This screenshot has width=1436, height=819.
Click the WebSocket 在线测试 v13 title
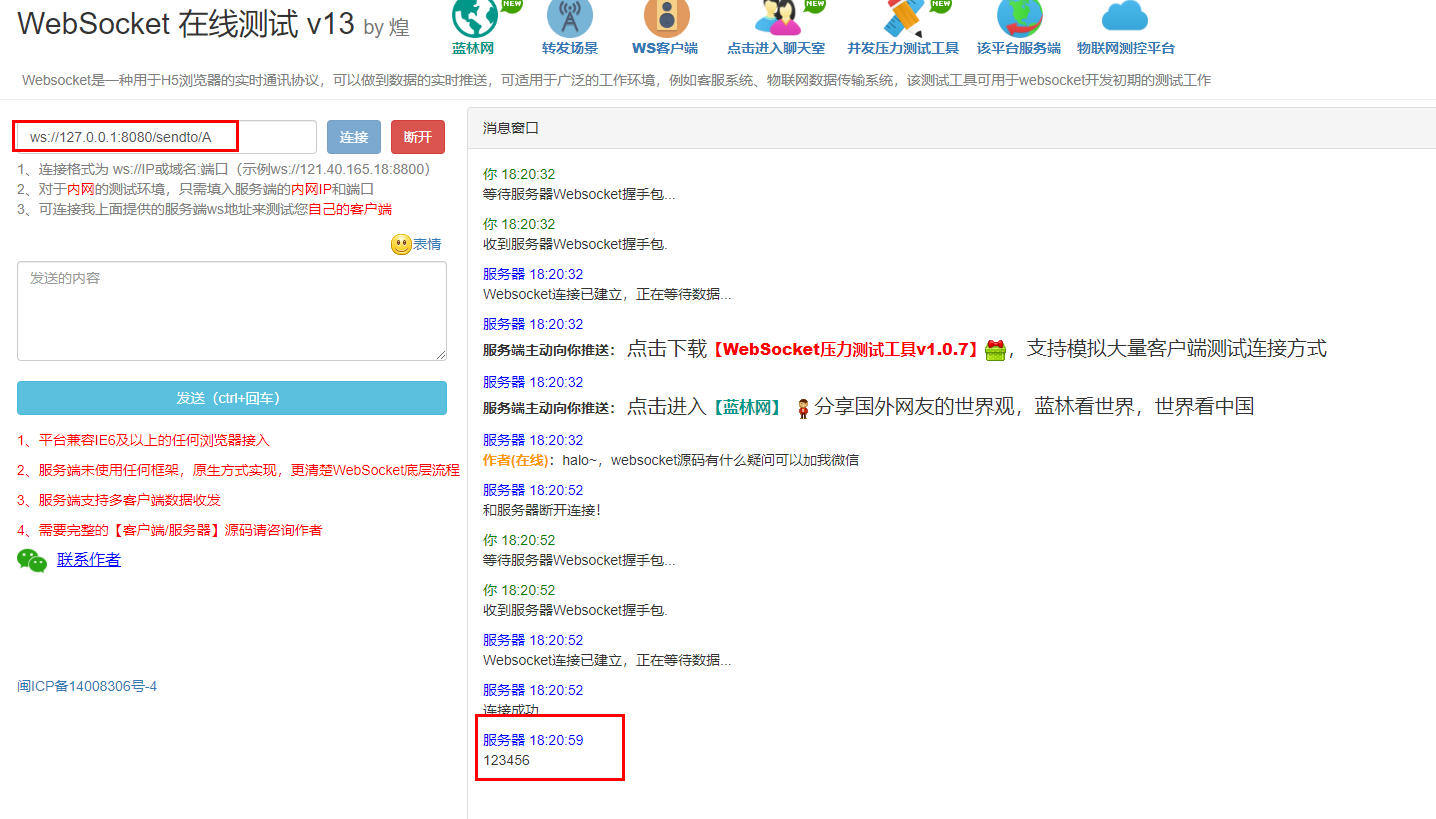186,24
